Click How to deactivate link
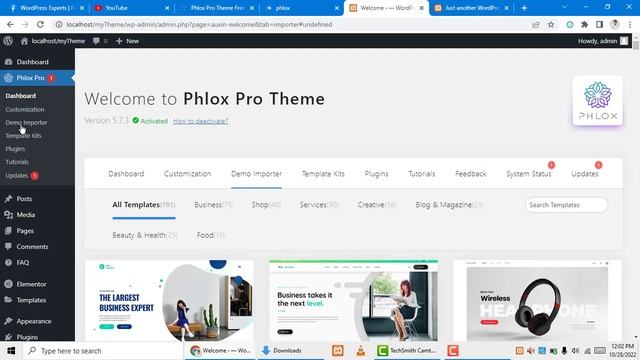 pos(200,121)
